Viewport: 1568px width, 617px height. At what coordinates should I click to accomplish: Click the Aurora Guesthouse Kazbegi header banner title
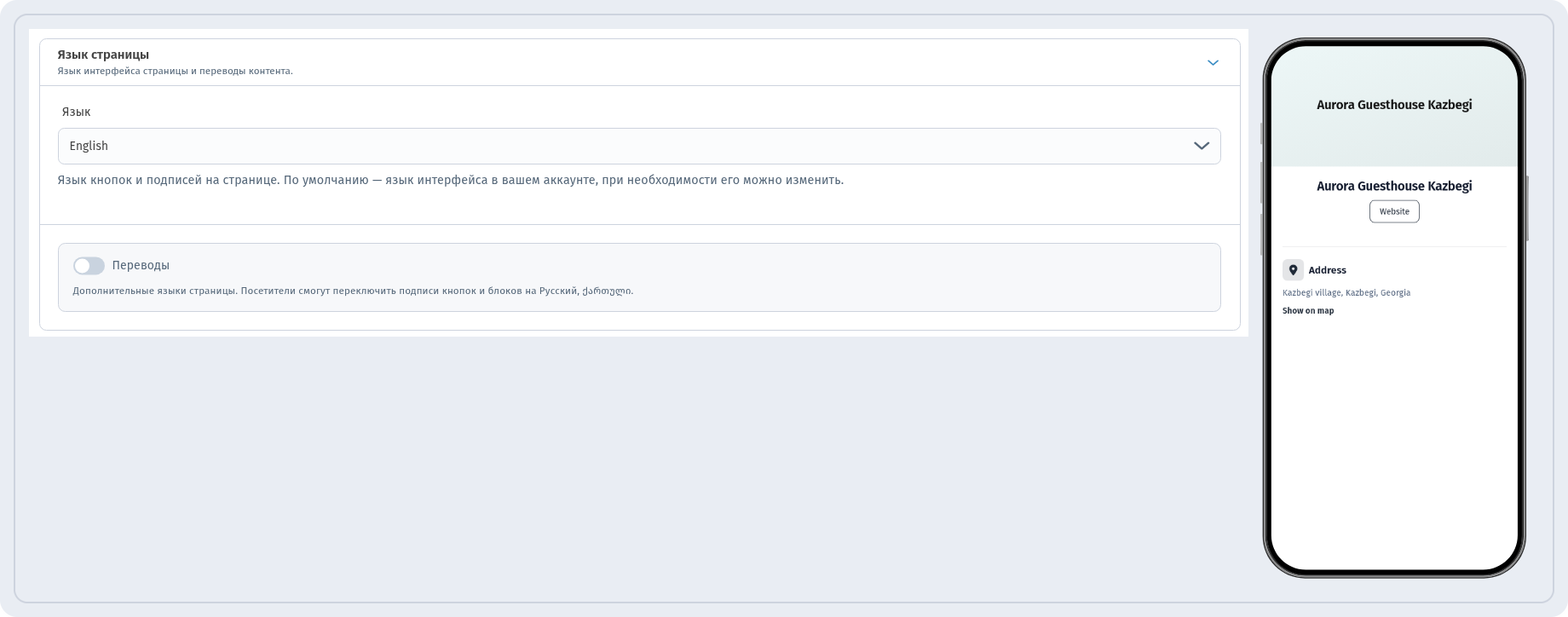pyautogui.click(x=1394, y=105)
